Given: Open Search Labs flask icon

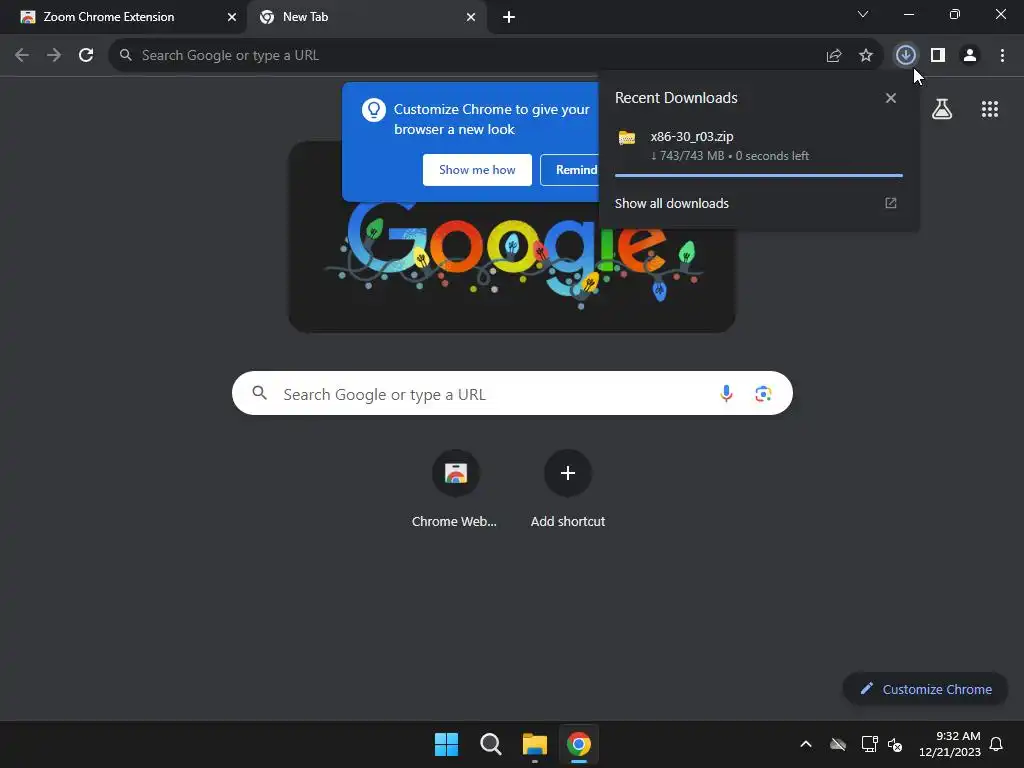Looking at the screenshot, I should coord(942,109).
